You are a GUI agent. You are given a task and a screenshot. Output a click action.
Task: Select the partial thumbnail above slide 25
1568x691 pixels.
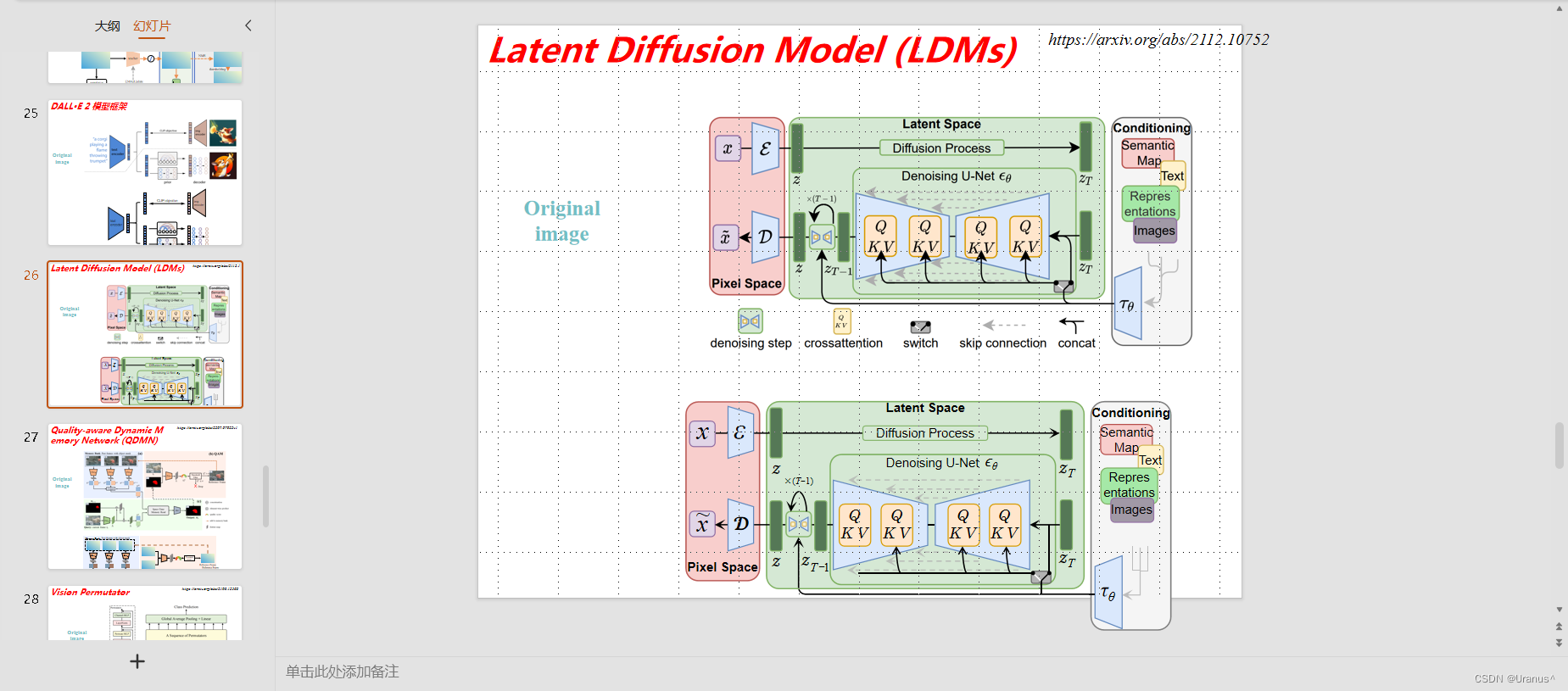pos(145,67)
